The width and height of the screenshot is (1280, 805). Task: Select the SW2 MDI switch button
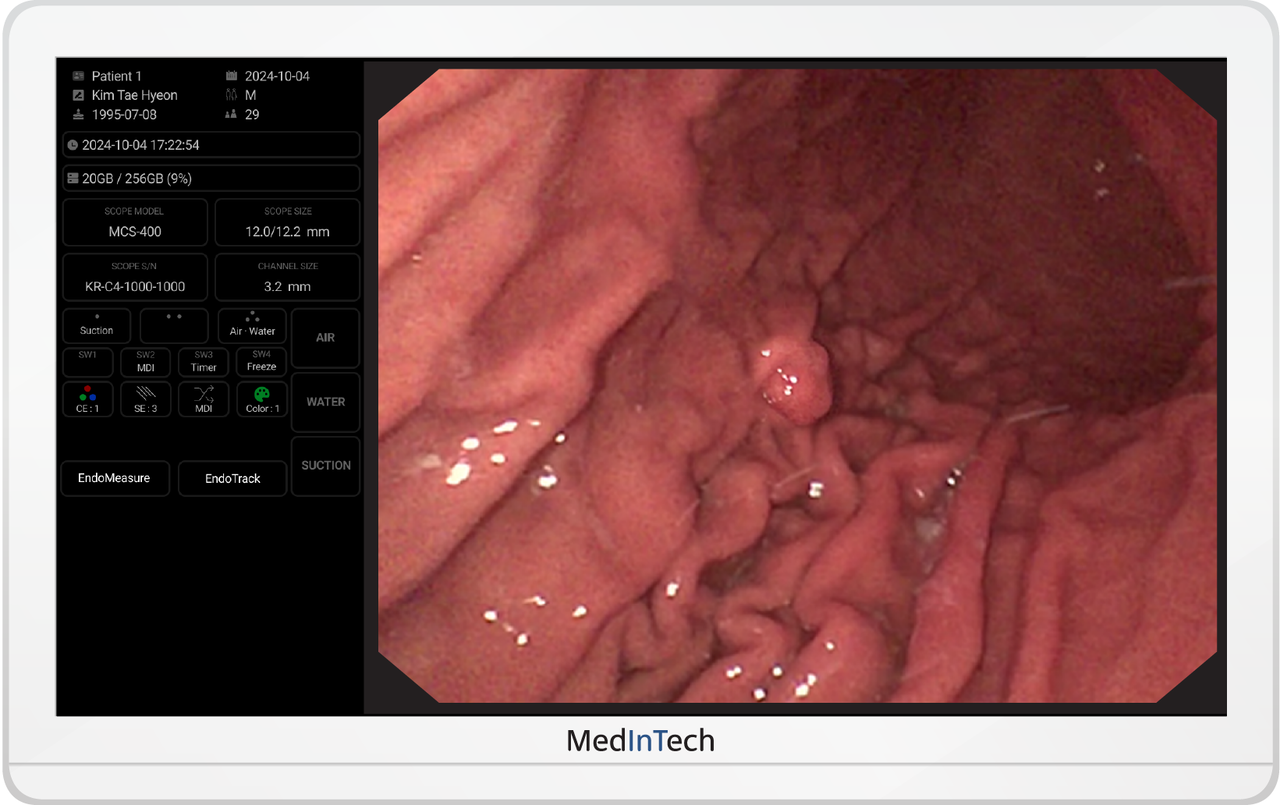pyautogui.click(x=146, y=361)
